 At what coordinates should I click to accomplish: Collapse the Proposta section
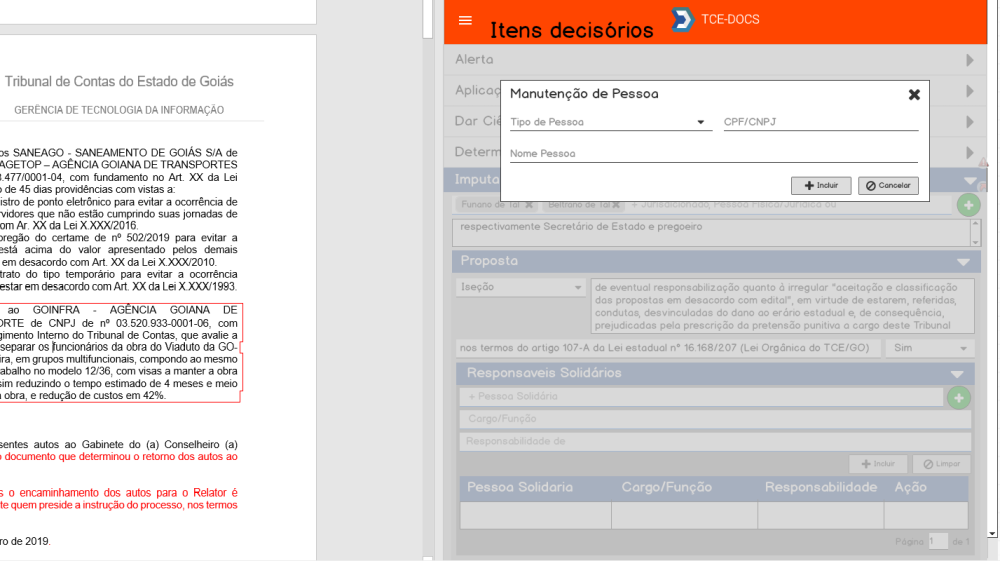pos(962,262)
